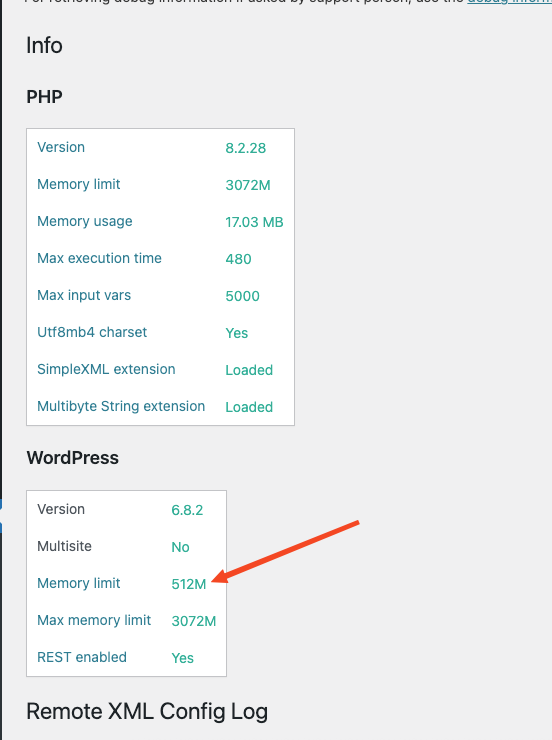This screenshot has height=740, width=552.
Task: Click the WordPress section heading
Action: pyautogui.click(x=73, y=458)
